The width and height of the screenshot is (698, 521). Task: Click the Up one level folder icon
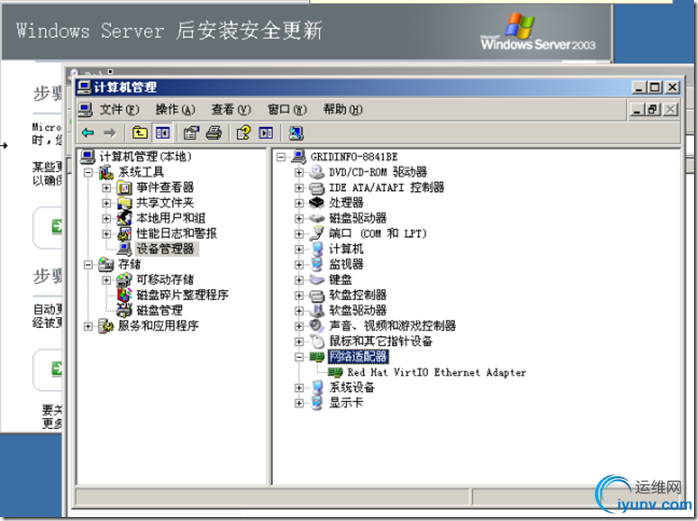140,133
